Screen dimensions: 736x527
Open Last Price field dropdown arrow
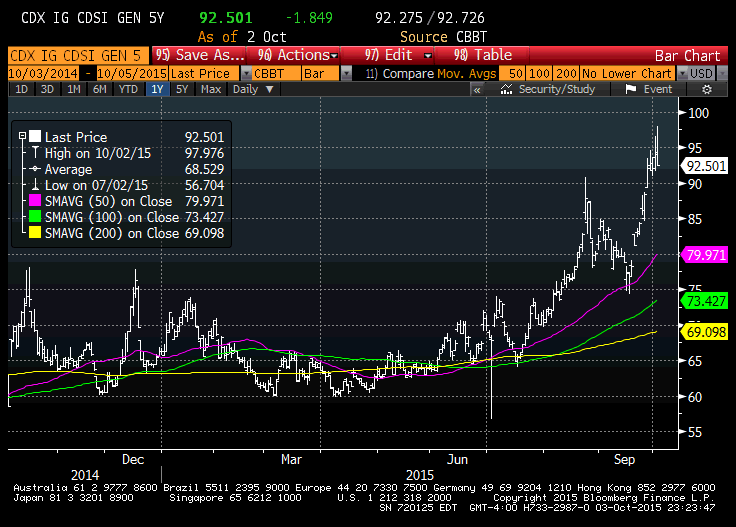pyautogui.click(x=246, y=74)
